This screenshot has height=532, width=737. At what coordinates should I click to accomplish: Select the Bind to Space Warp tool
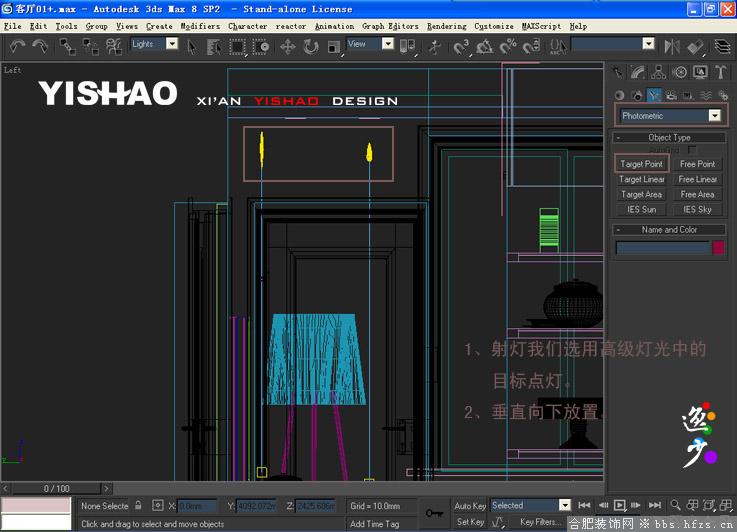tap(113, 47)
